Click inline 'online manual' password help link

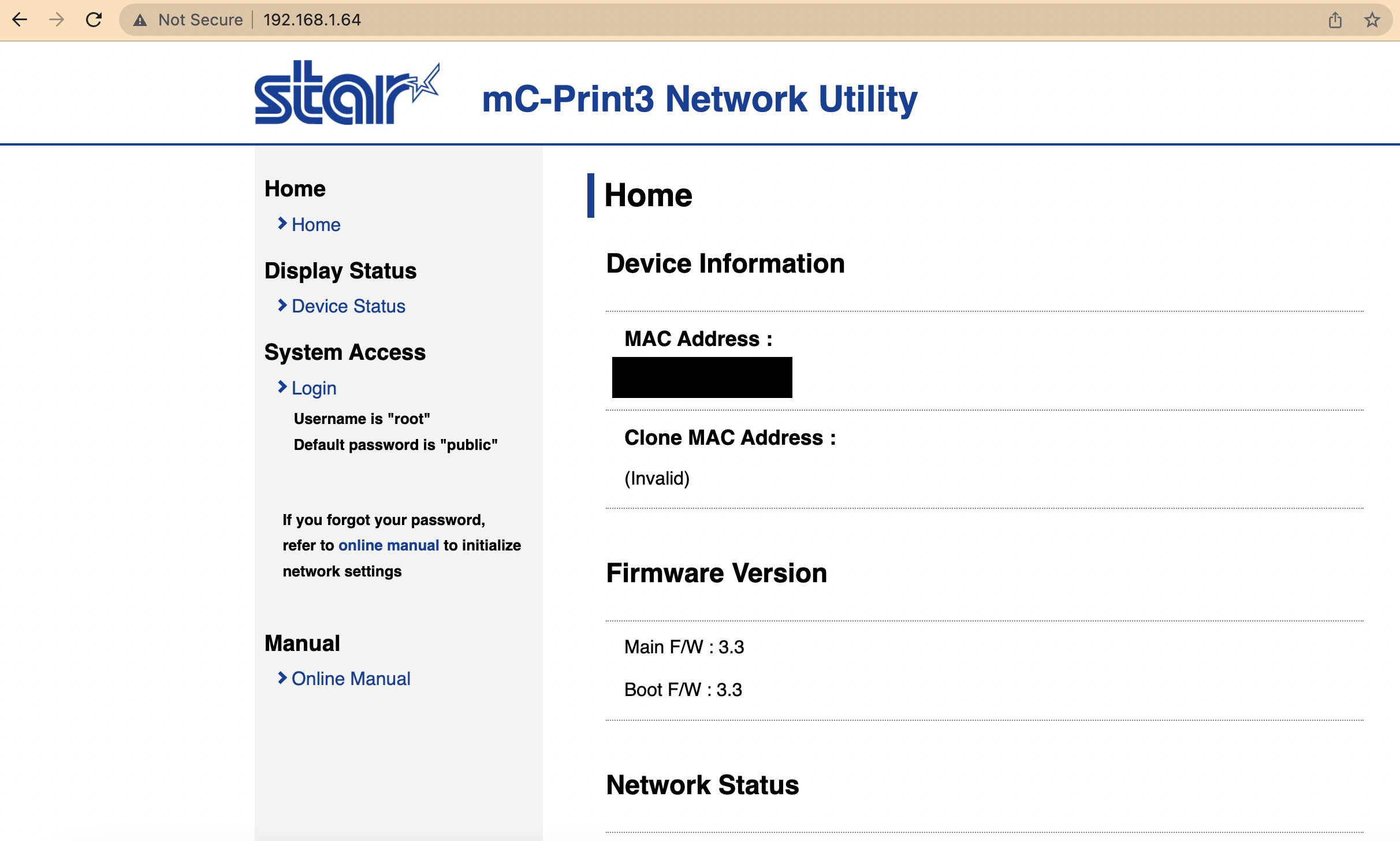388,545
